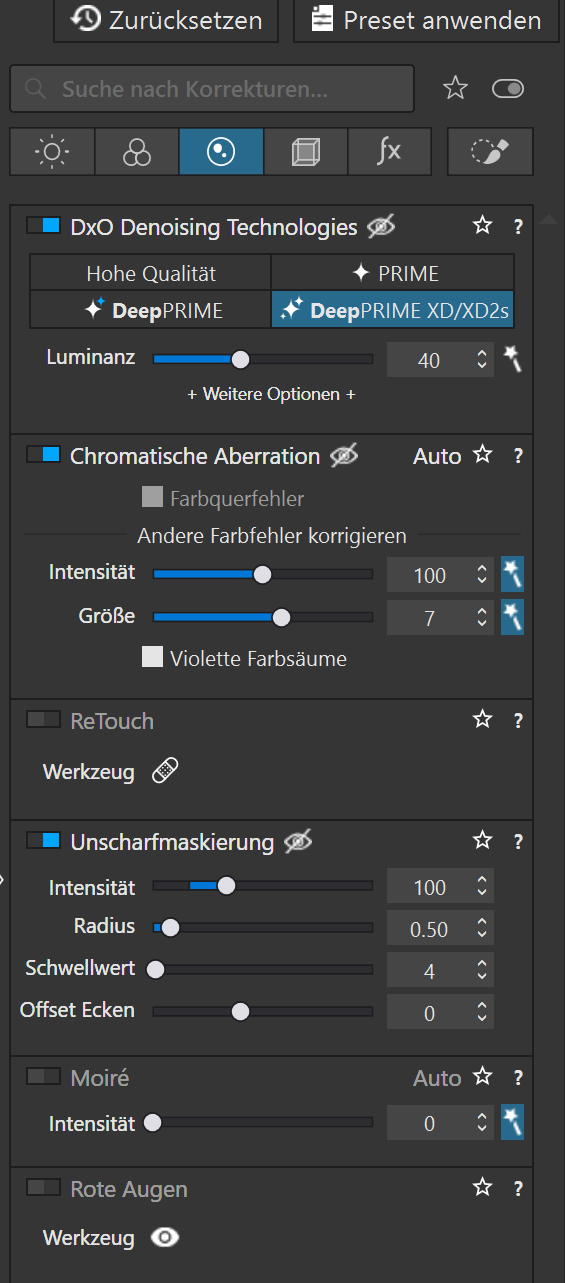Click the Luminanz magic wand auto icon
Viewport: 565px width, 1283px height.
[513, 359]
